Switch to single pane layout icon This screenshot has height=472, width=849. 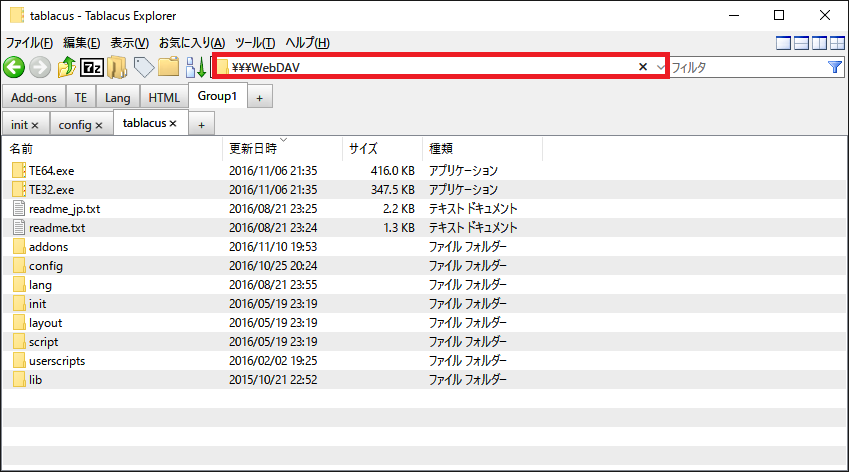(x=783, y=43)
